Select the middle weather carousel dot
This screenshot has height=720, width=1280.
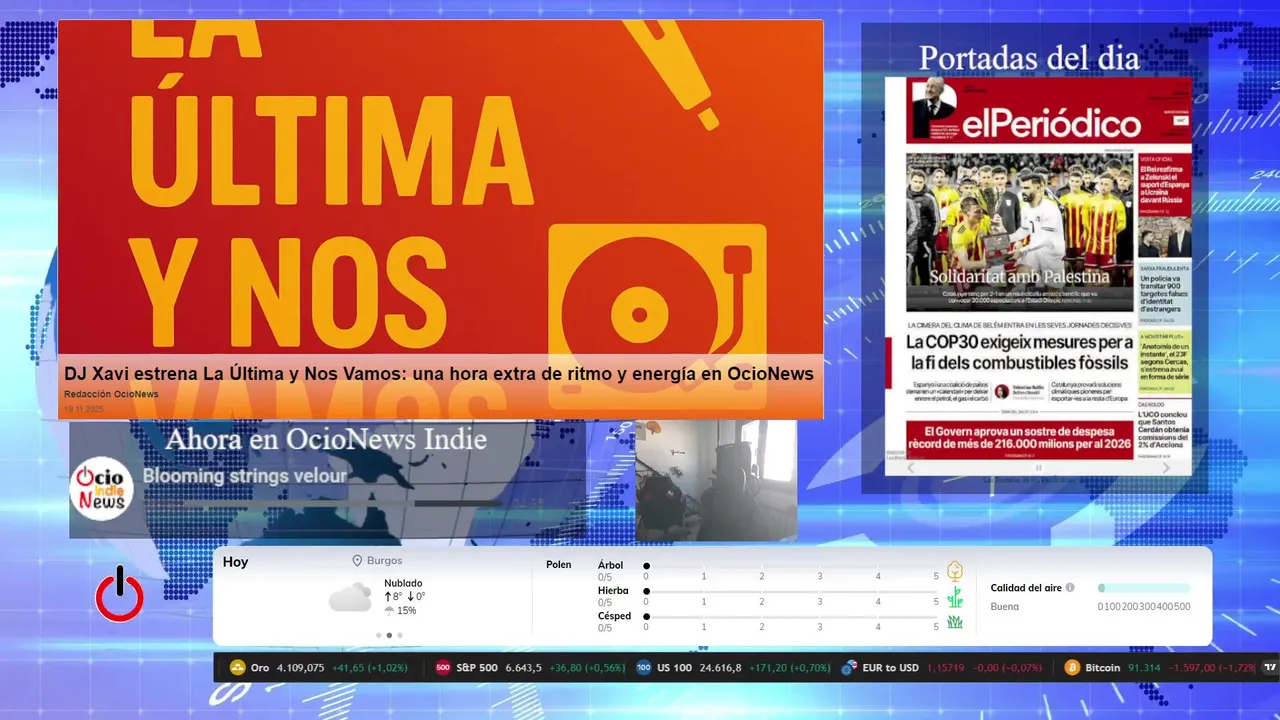389,635
